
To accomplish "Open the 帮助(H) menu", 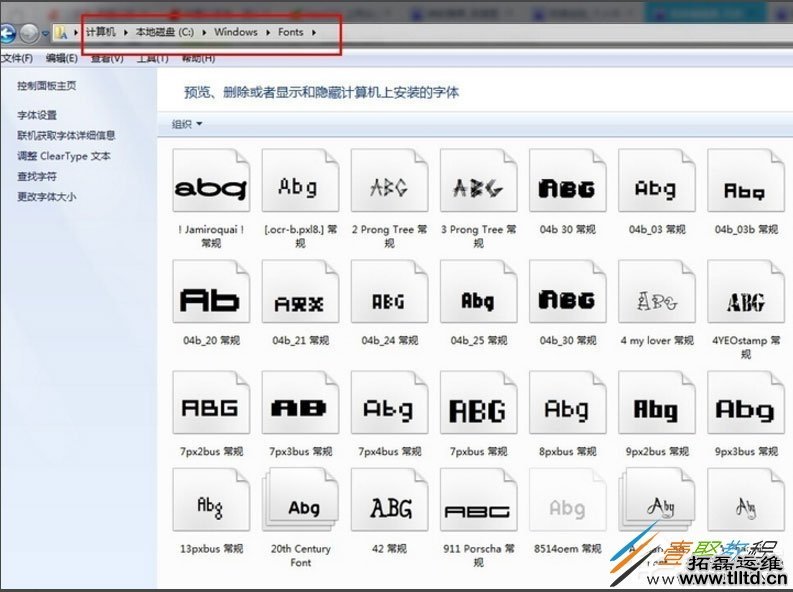I will (198, 58).
